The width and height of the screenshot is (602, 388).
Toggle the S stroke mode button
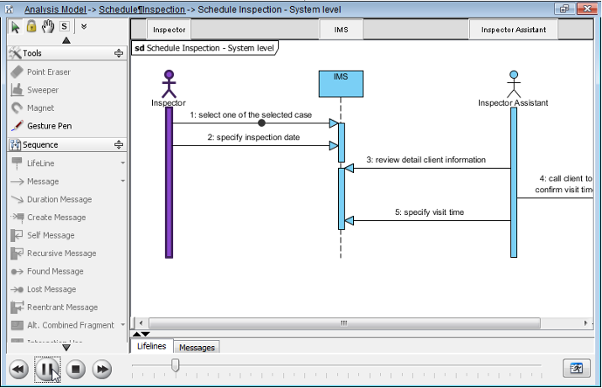point(64,26)
